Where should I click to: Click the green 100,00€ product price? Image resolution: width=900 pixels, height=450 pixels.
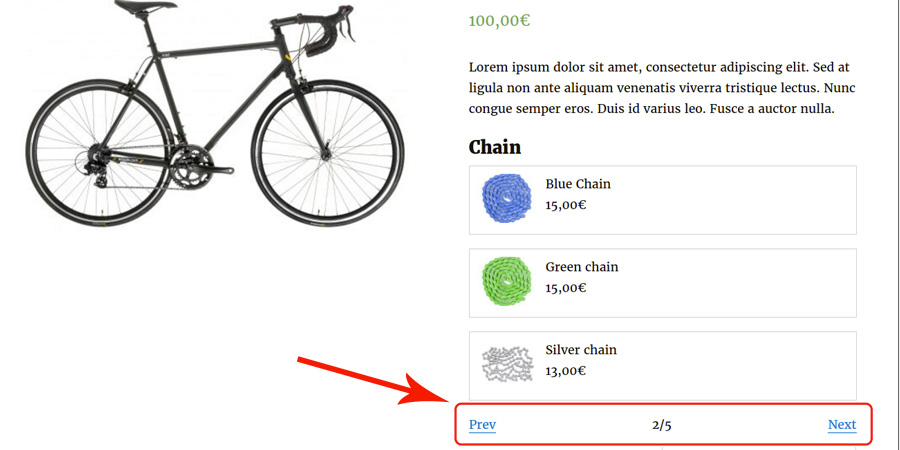(x=499, y=20)
